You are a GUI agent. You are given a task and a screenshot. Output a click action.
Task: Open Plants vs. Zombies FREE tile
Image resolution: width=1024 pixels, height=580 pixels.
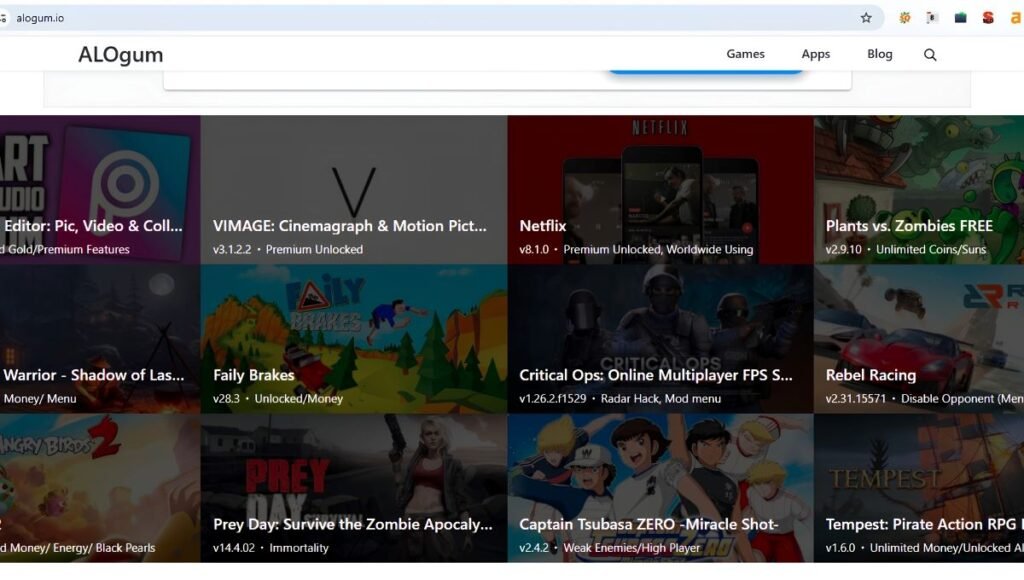(919, 190)
